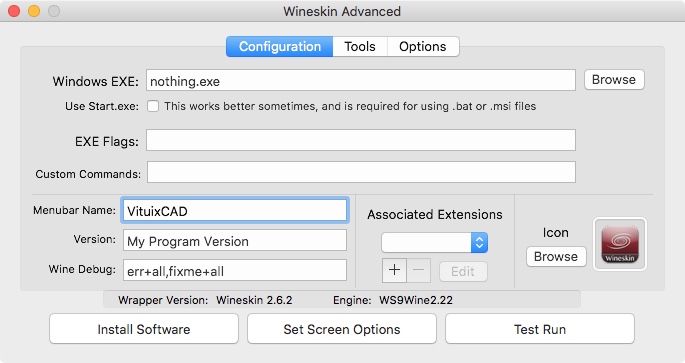Remove associated extension with minus button
This screenshot has height=363, width=685.
tap(419, 270)
